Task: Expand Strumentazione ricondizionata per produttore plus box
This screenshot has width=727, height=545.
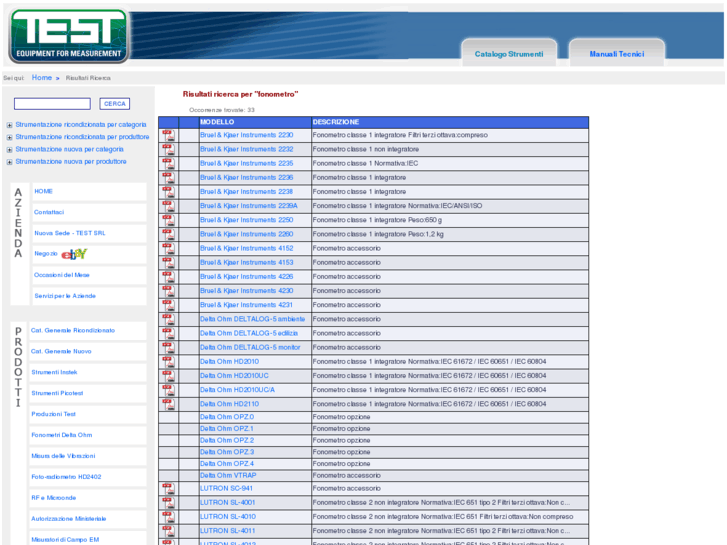Action: coord(9,137)
